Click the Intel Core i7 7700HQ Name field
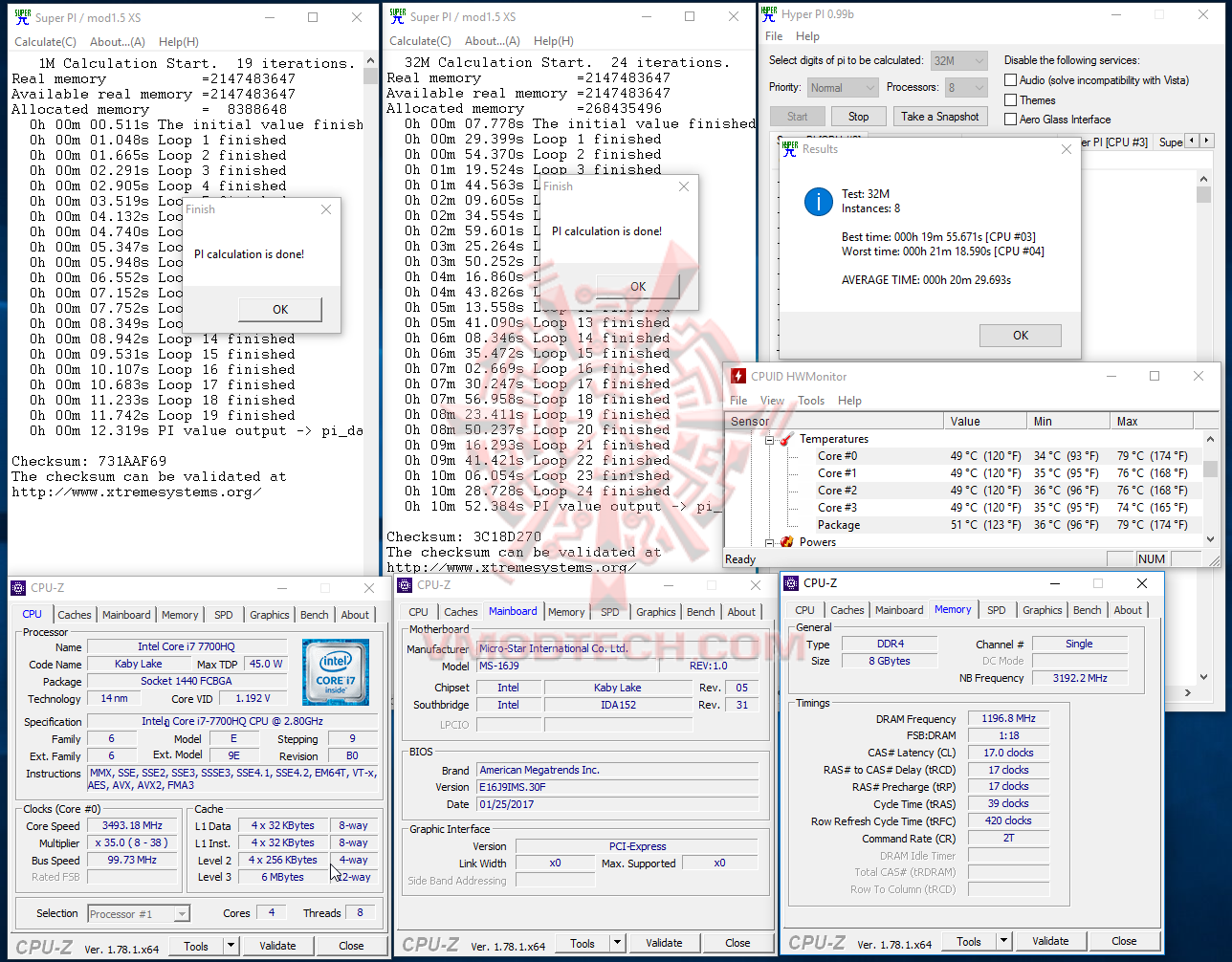This screenshot has height=962, width=1232. pyautogui.click(x=187, y=647)
